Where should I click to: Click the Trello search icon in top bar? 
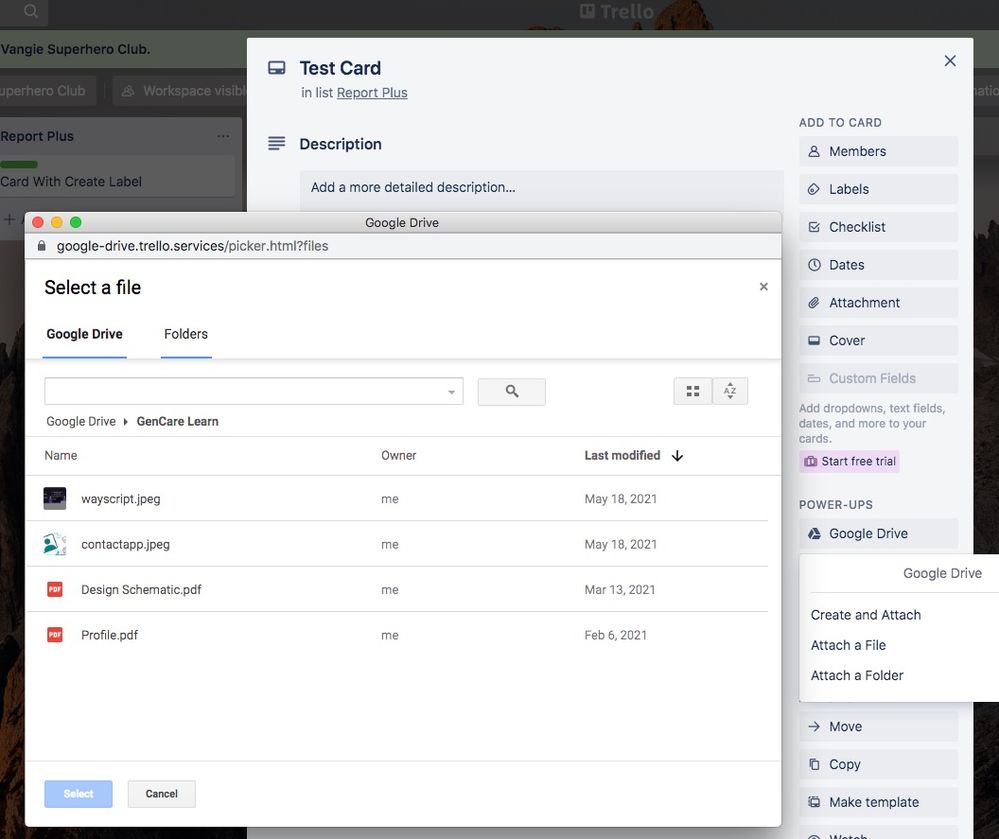(x=31, y=11)
